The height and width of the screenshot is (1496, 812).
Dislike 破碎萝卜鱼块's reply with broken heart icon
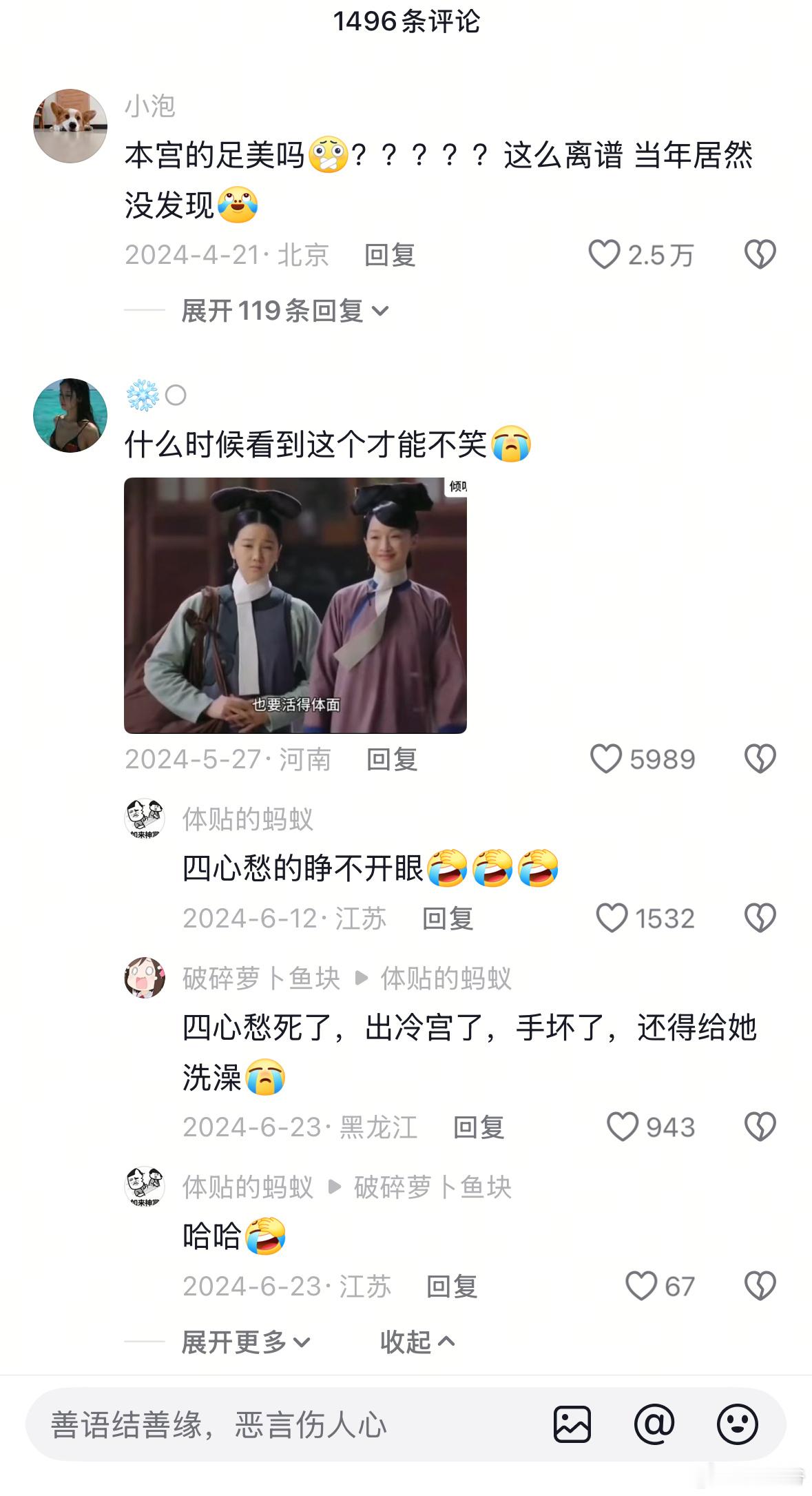pyautogui.click(x=760, y=1127)
